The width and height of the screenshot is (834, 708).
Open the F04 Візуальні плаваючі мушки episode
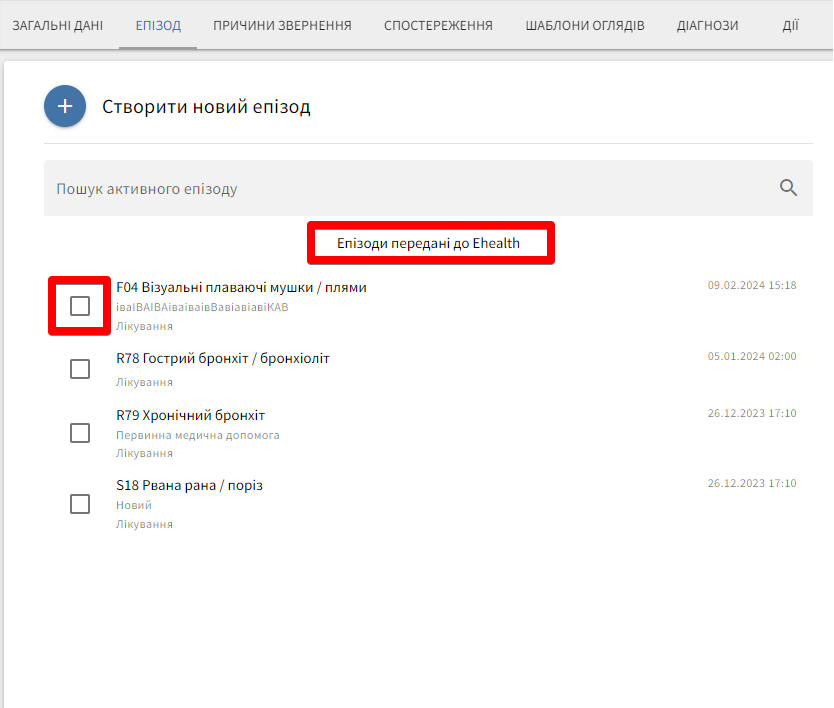[241, 287]
